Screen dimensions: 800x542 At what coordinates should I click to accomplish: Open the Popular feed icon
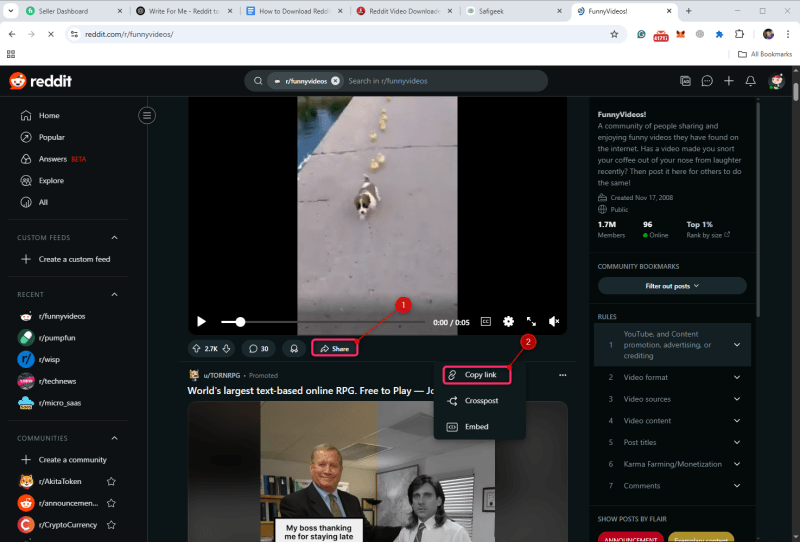click(26, 137)
